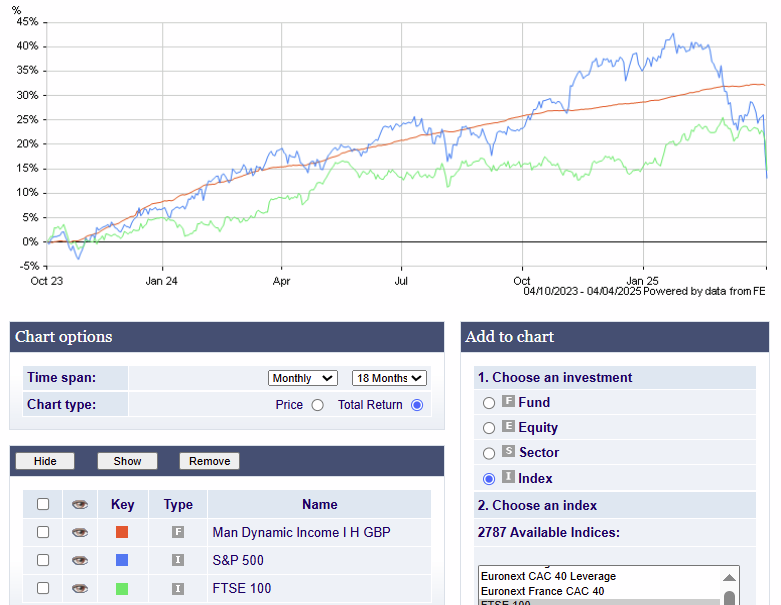This screenshot has height=605, width=781.
Task: Choose the Price chart type radio
Action: click(318, 405)
